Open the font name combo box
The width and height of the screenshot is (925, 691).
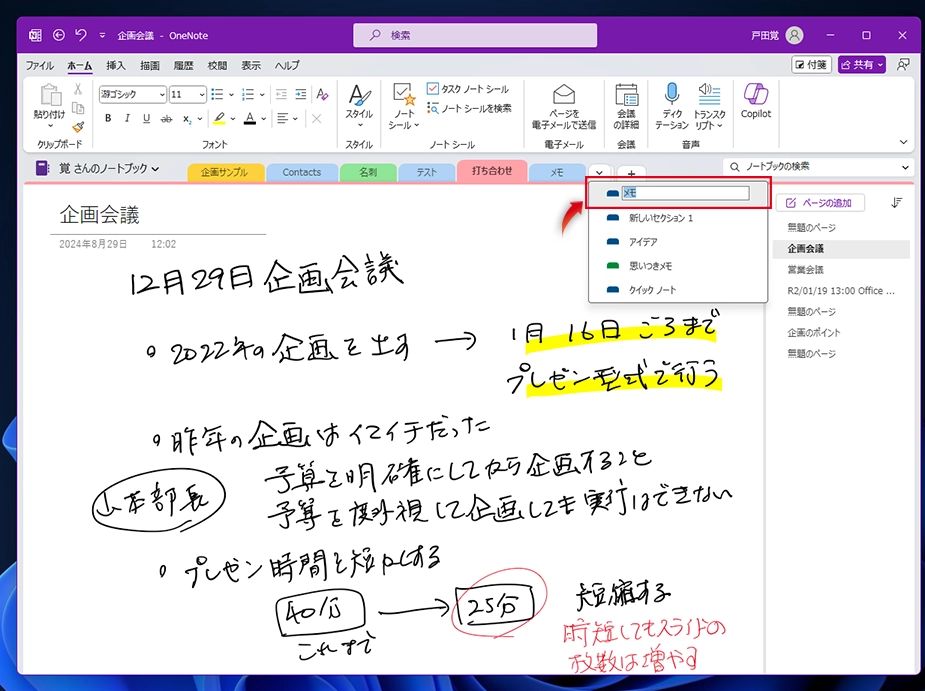click(132, 94)
